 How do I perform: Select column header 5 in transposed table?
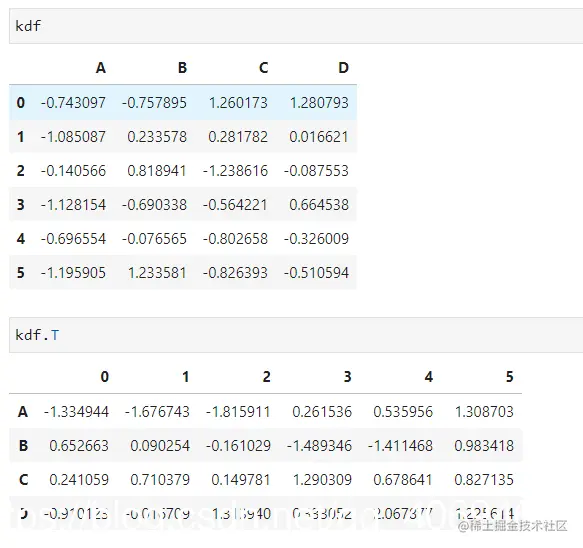510,377
